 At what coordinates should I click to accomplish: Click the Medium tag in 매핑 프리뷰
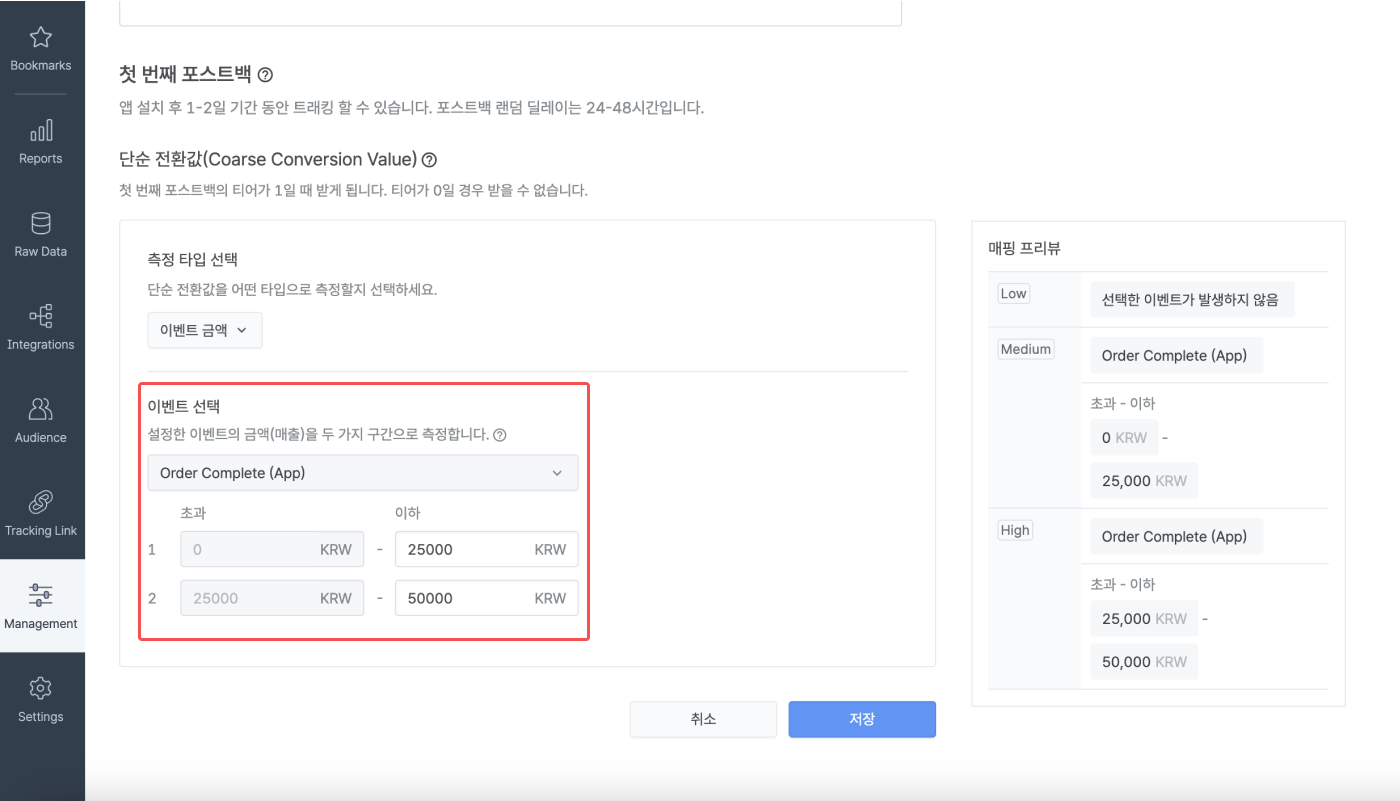click(x=1026, y=349)
